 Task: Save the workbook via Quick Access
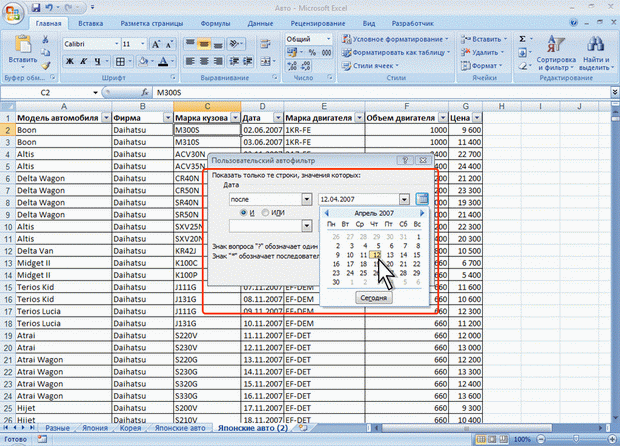(x=36, y=7)
